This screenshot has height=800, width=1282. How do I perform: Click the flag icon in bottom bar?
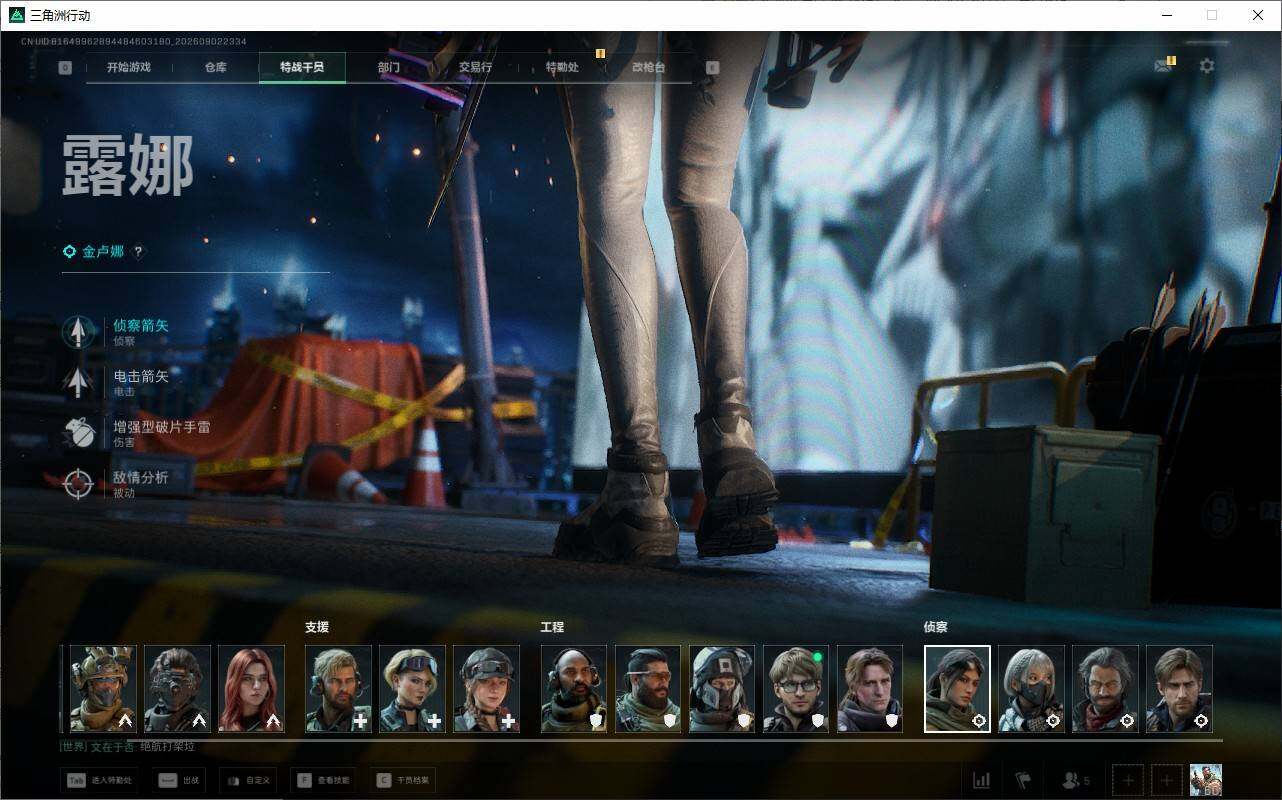tap(1023, 780)
